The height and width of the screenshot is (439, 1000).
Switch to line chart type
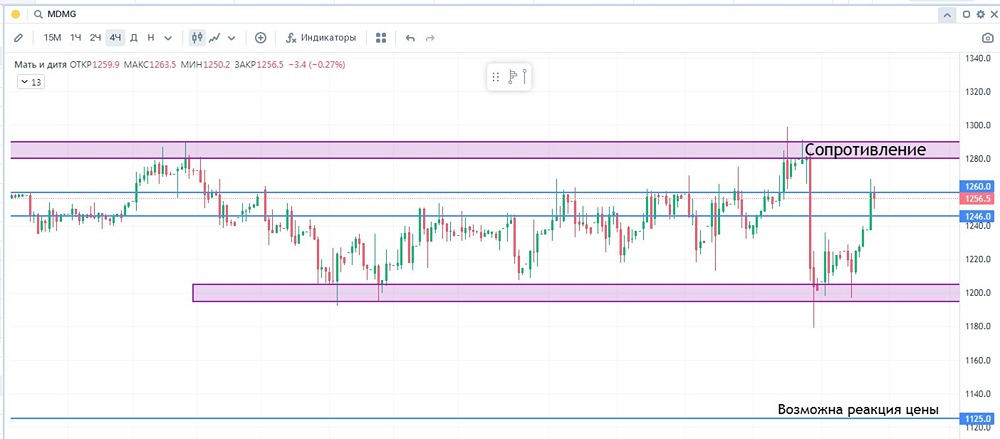click(215, 38)
